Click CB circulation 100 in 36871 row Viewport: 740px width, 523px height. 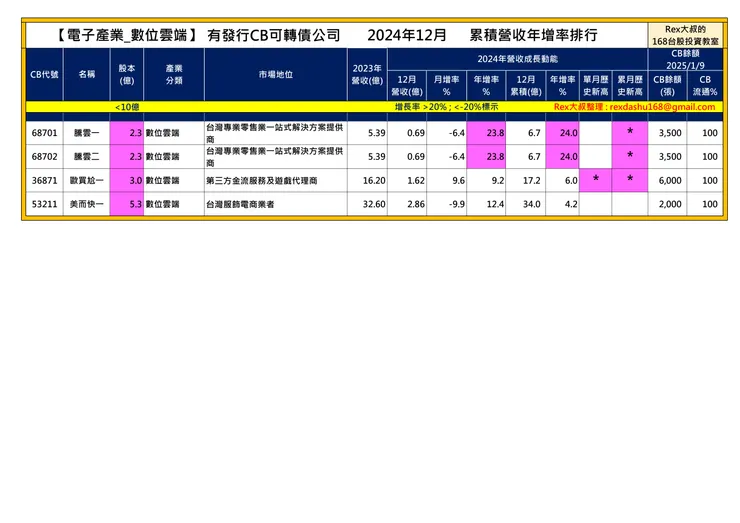[x=710, y=180]
